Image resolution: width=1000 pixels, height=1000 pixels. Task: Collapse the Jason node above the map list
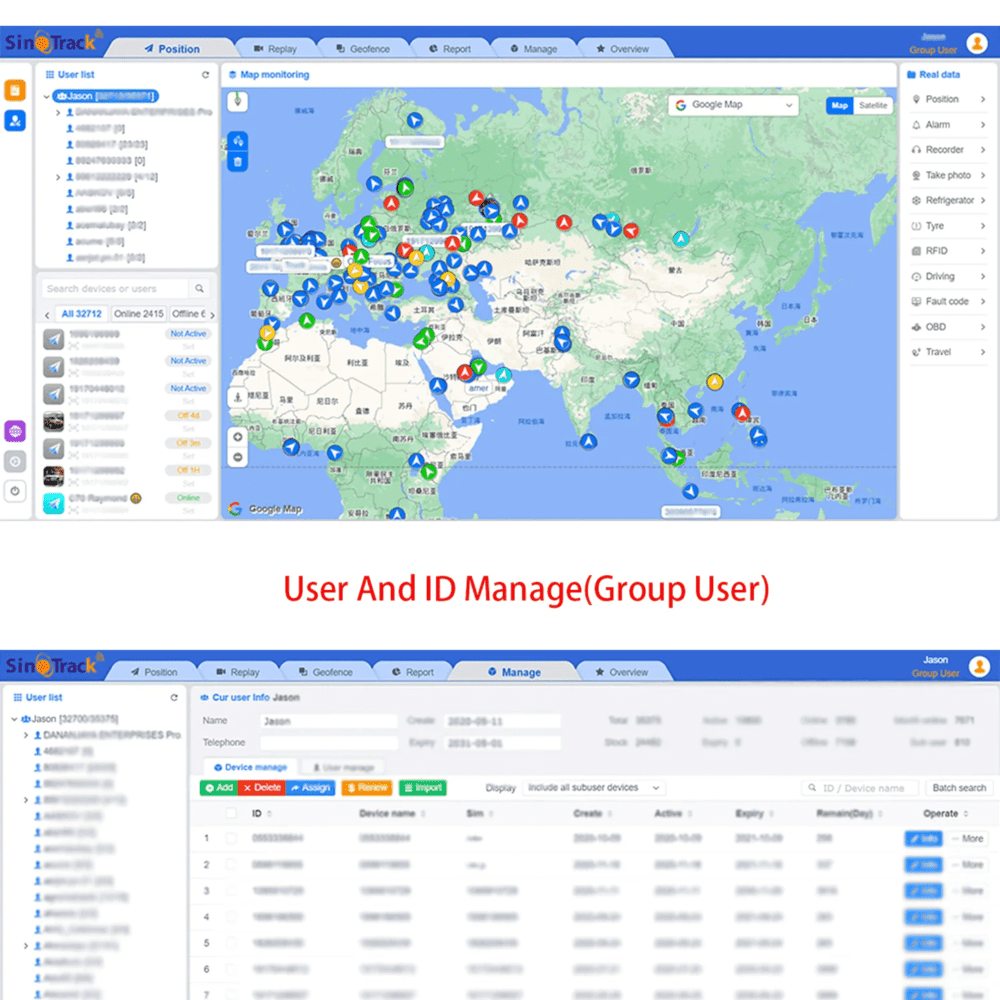[x=47, y=96]
